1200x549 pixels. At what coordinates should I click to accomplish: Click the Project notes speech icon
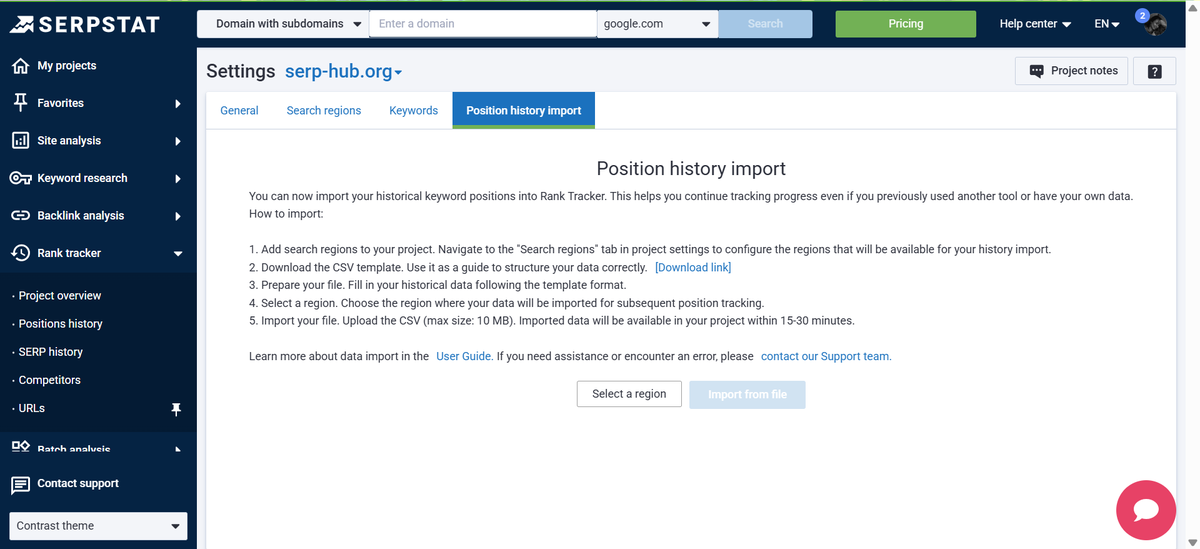tap(1036, 71)
